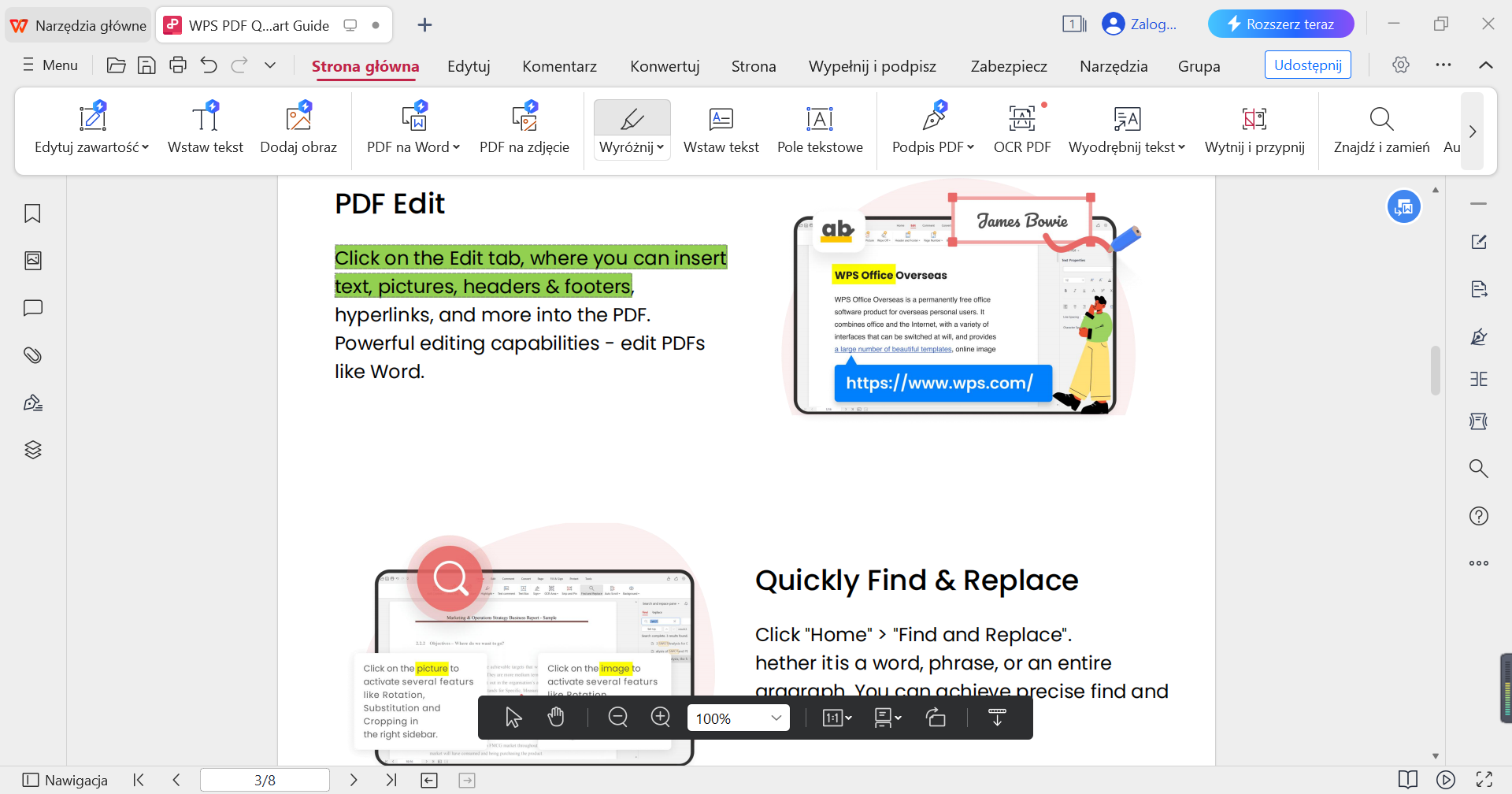Jump to the last page
The height and width of the screenshot is (794, 1512).
coord(391,781)
